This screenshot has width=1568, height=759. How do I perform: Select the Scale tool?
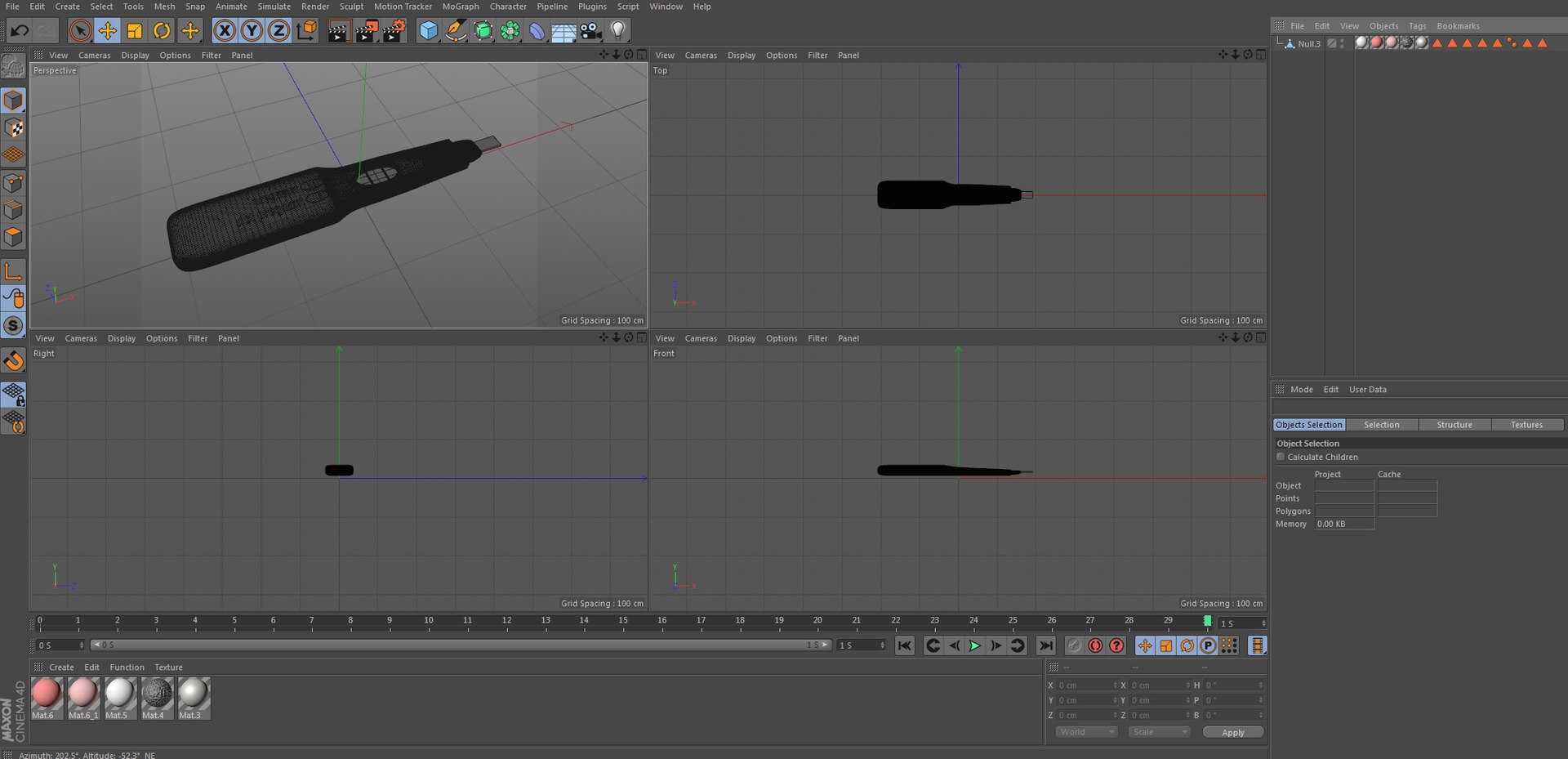point(135,31)
